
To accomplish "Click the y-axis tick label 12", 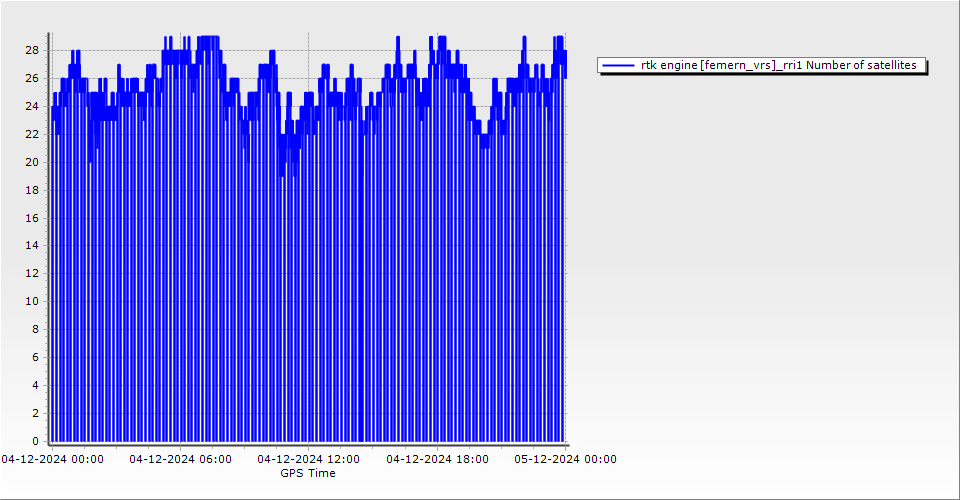I will [33, 273].
